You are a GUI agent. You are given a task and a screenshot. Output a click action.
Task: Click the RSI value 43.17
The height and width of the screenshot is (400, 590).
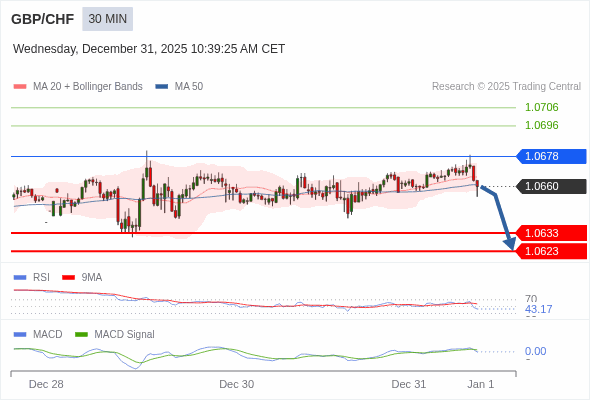538,309
